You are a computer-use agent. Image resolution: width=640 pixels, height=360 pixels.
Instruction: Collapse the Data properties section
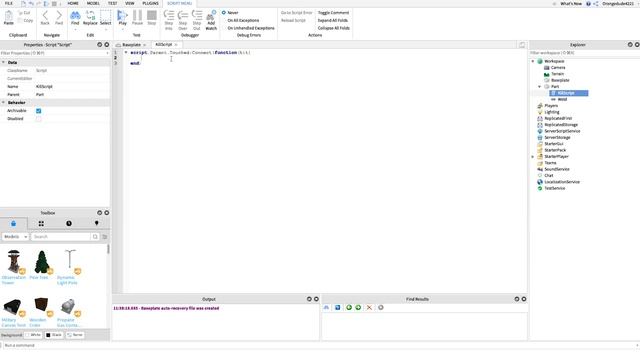click(4, 62)
